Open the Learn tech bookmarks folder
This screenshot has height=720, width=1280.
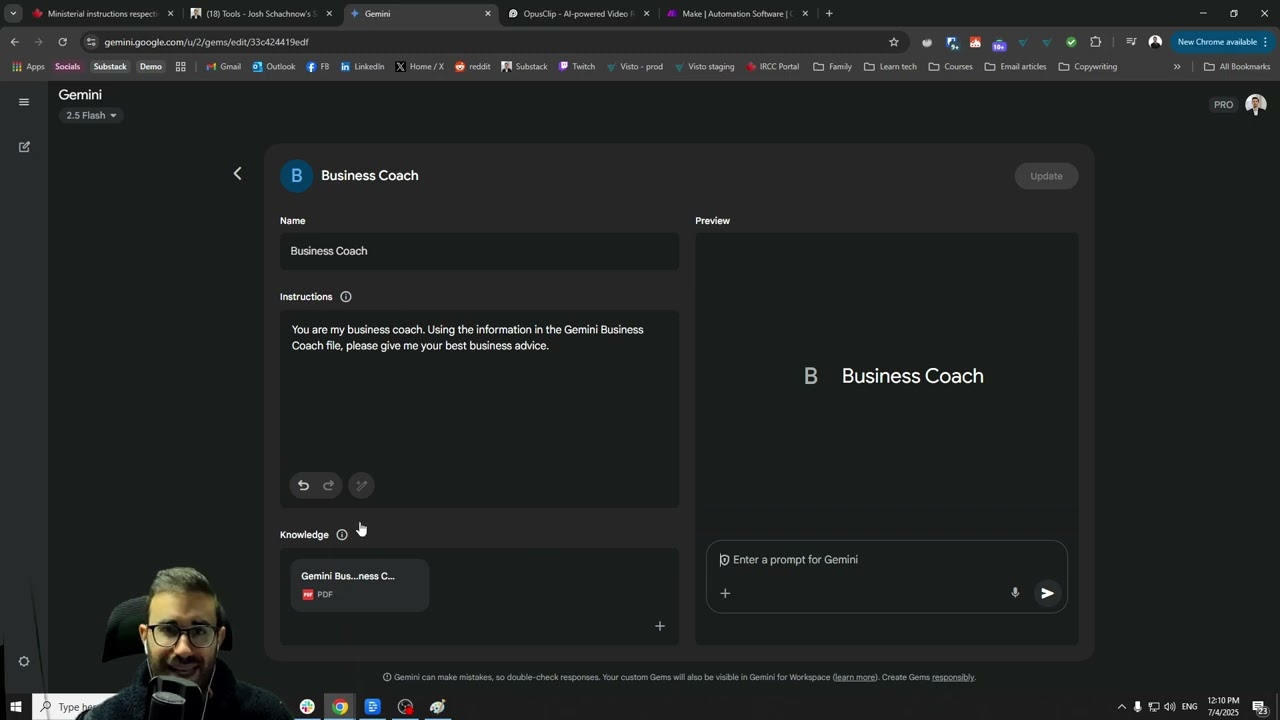point(890,67)
